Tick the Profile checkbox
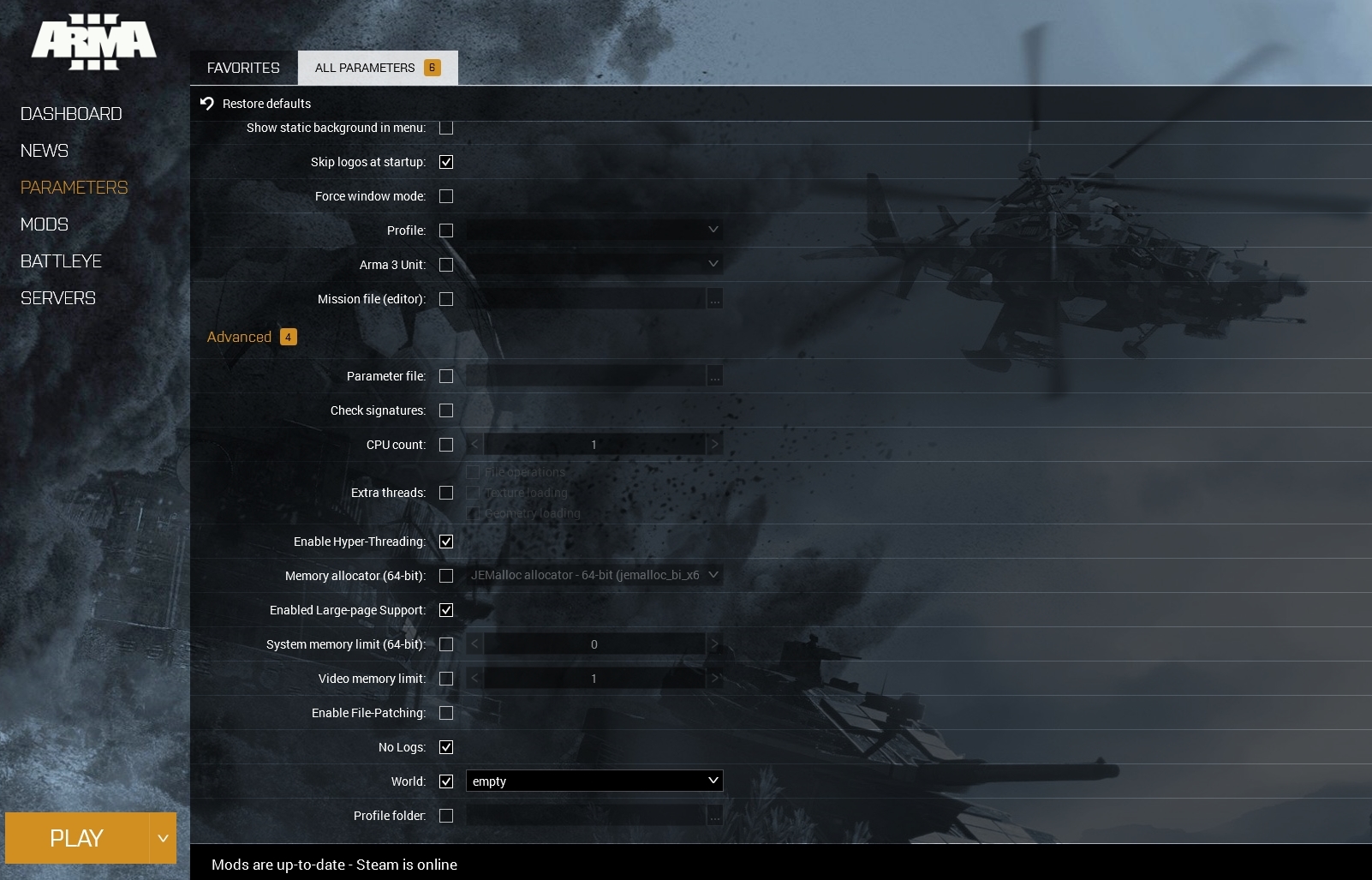The width and height of the screenshot is (1372, 880). [446, 230]
